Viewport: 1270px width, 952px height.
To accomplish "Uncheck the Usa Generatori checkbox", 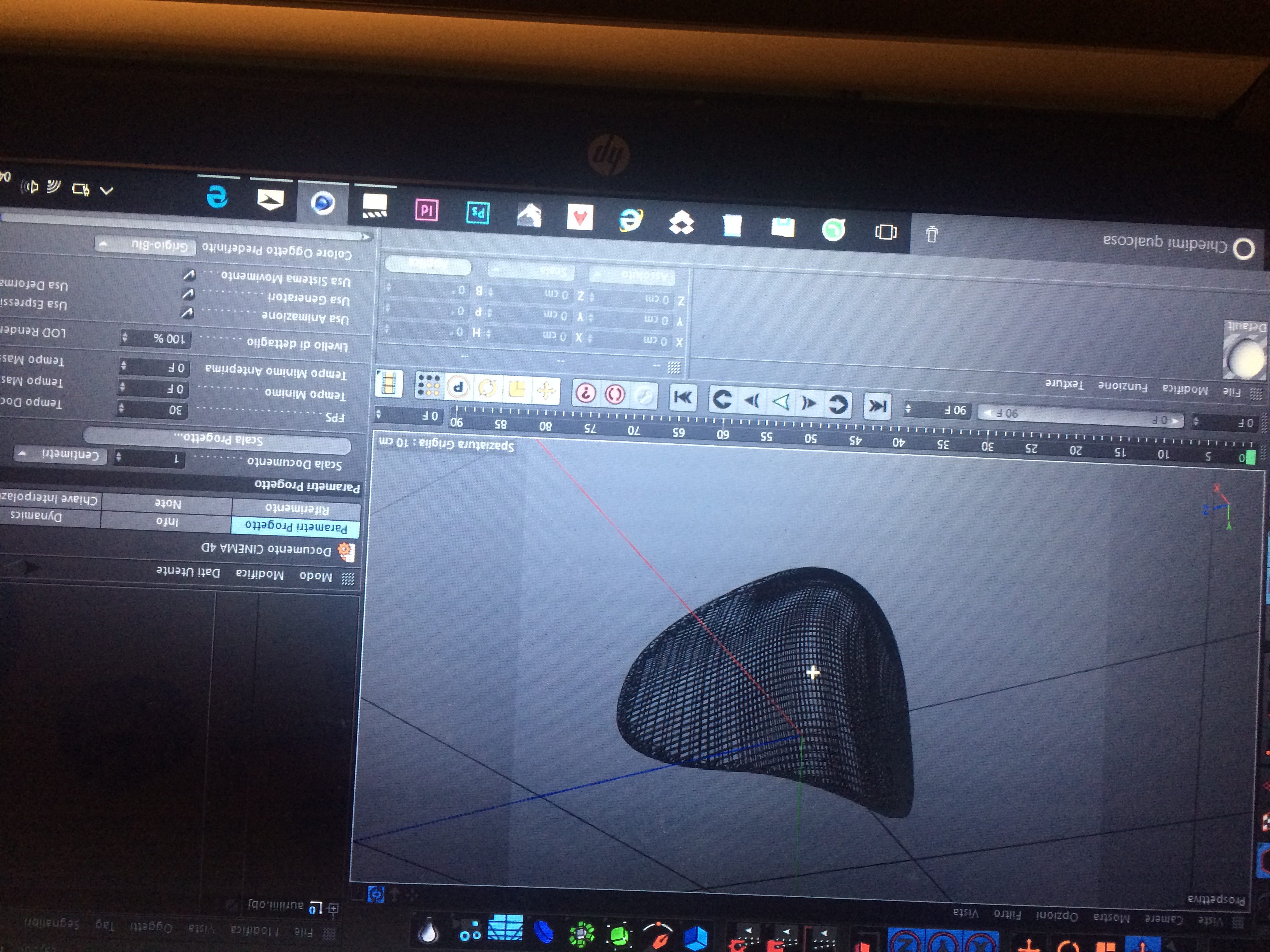I will (x=188, y=294).
